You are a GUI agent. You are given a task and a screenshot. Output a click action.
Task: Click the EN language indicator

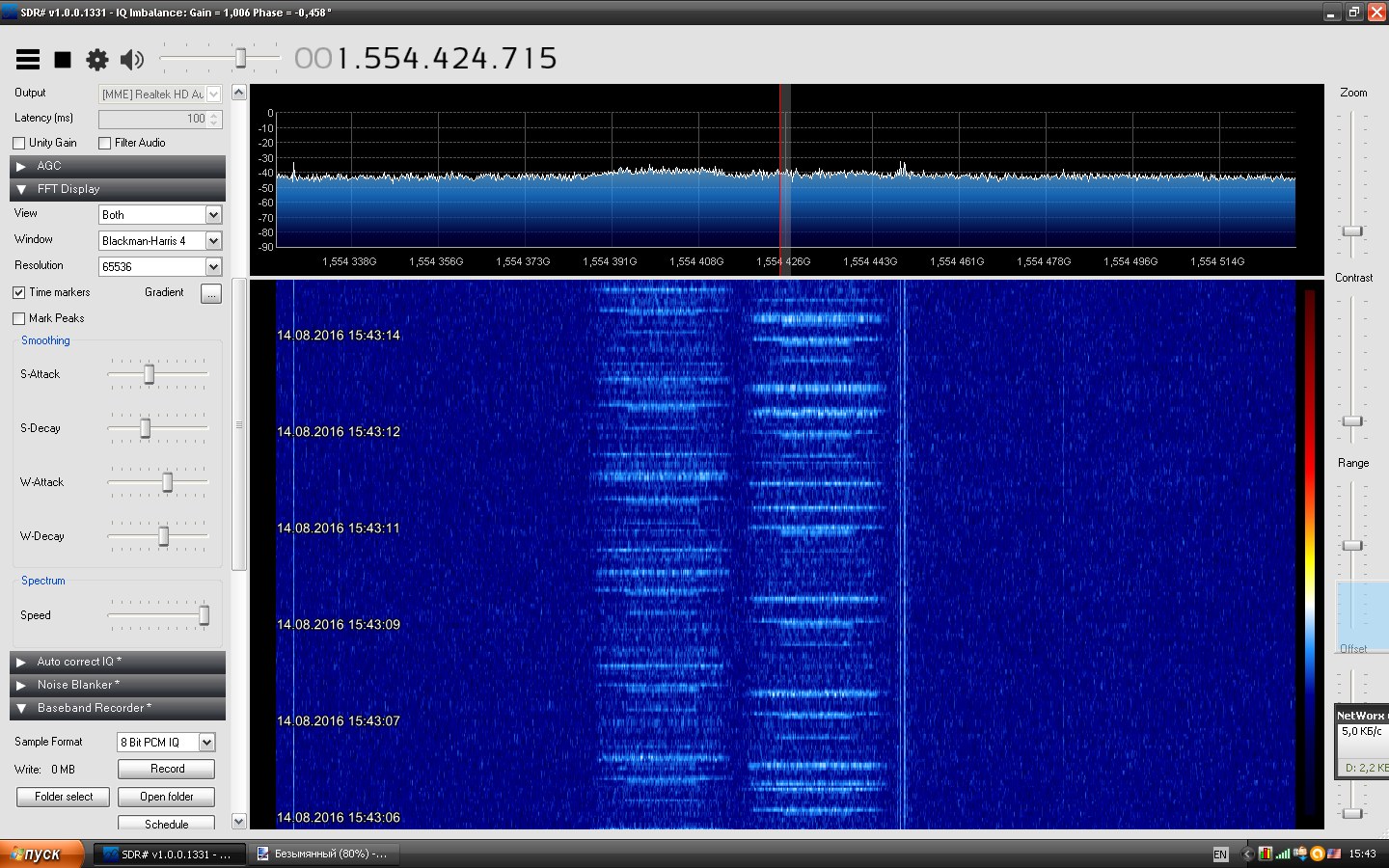[x=1220, y=854]
